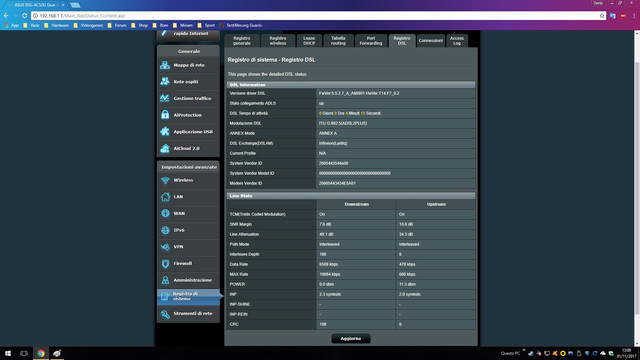Screen dimensions: 640x360
Task: Open Mappa di rete sidebar icon
Action: (x=165, y=65)
